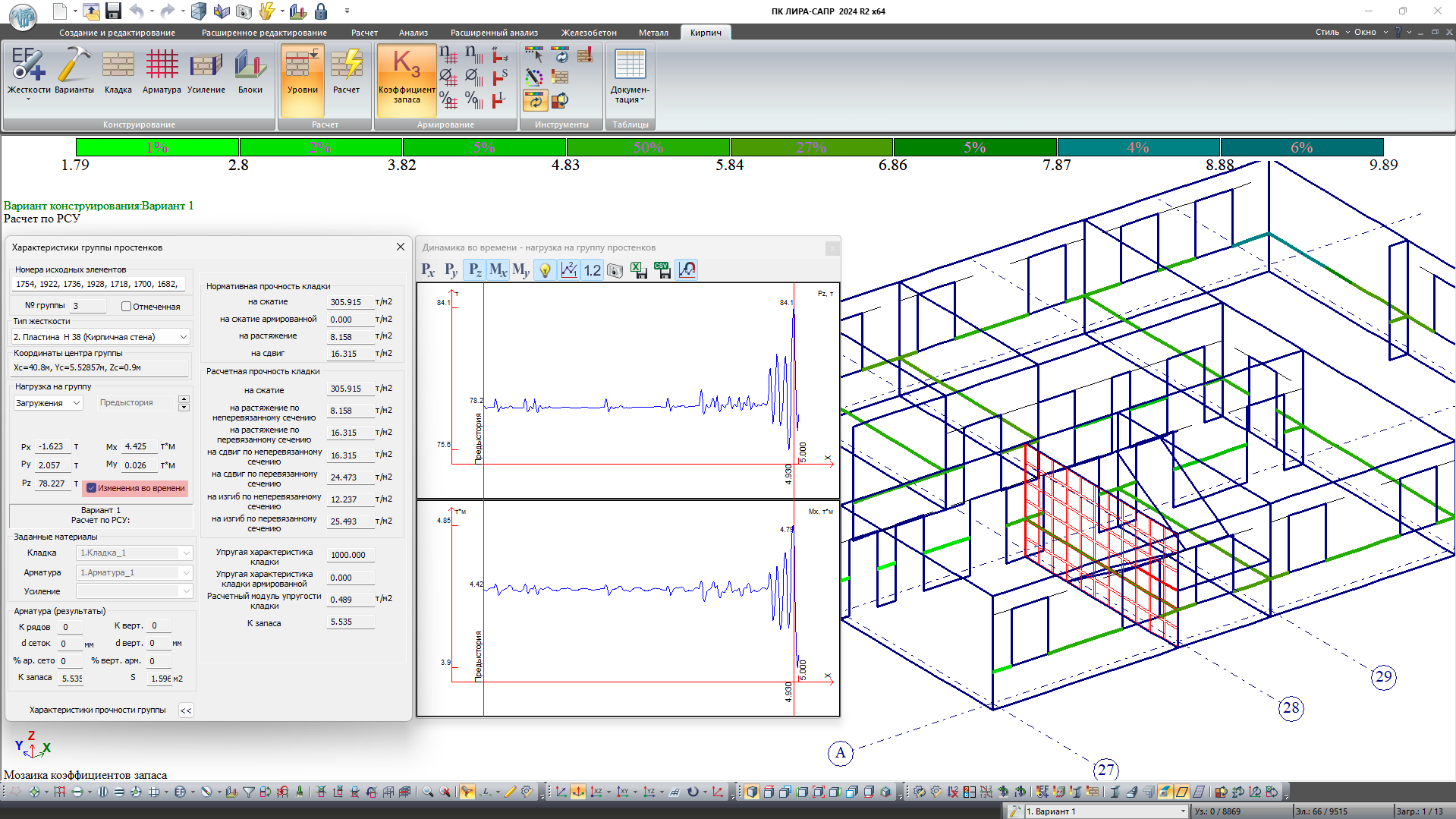Open the Расширенный анализ ribbon tab
This screenshot has width=1456, height=819.
click(494, 33)
